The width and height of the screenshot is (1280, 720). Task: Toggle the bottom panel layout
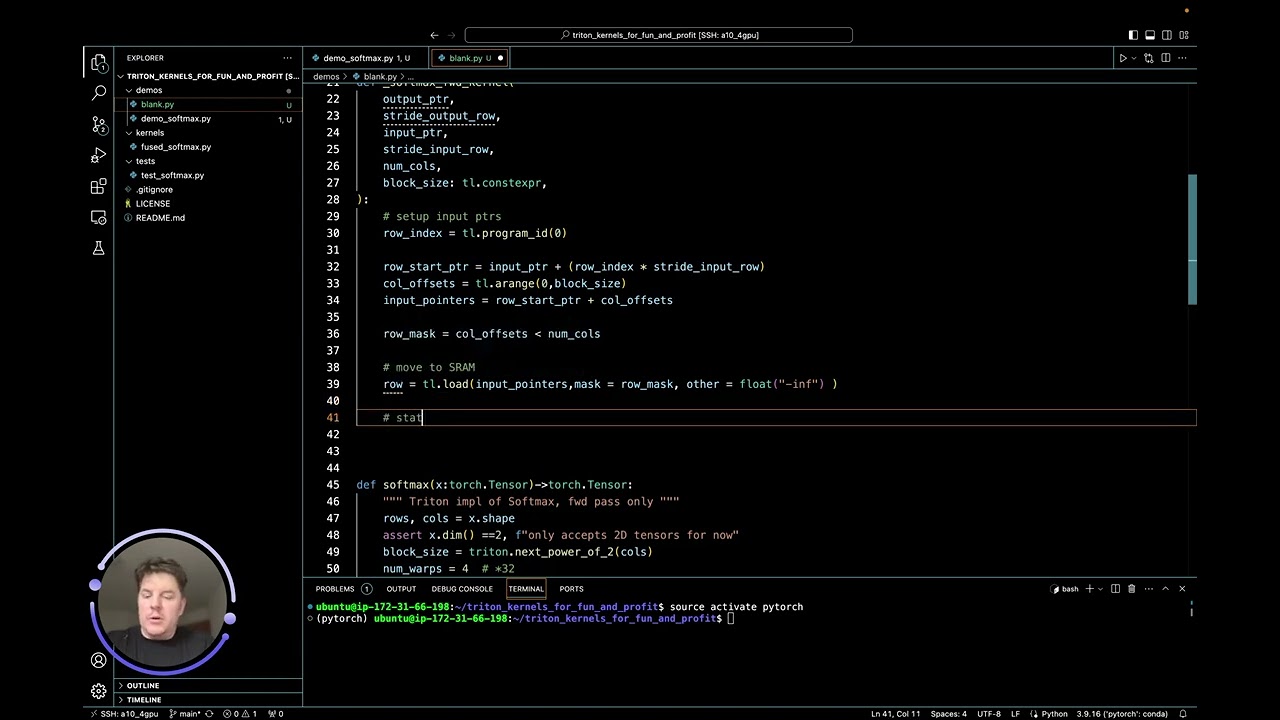(1150, 35)
